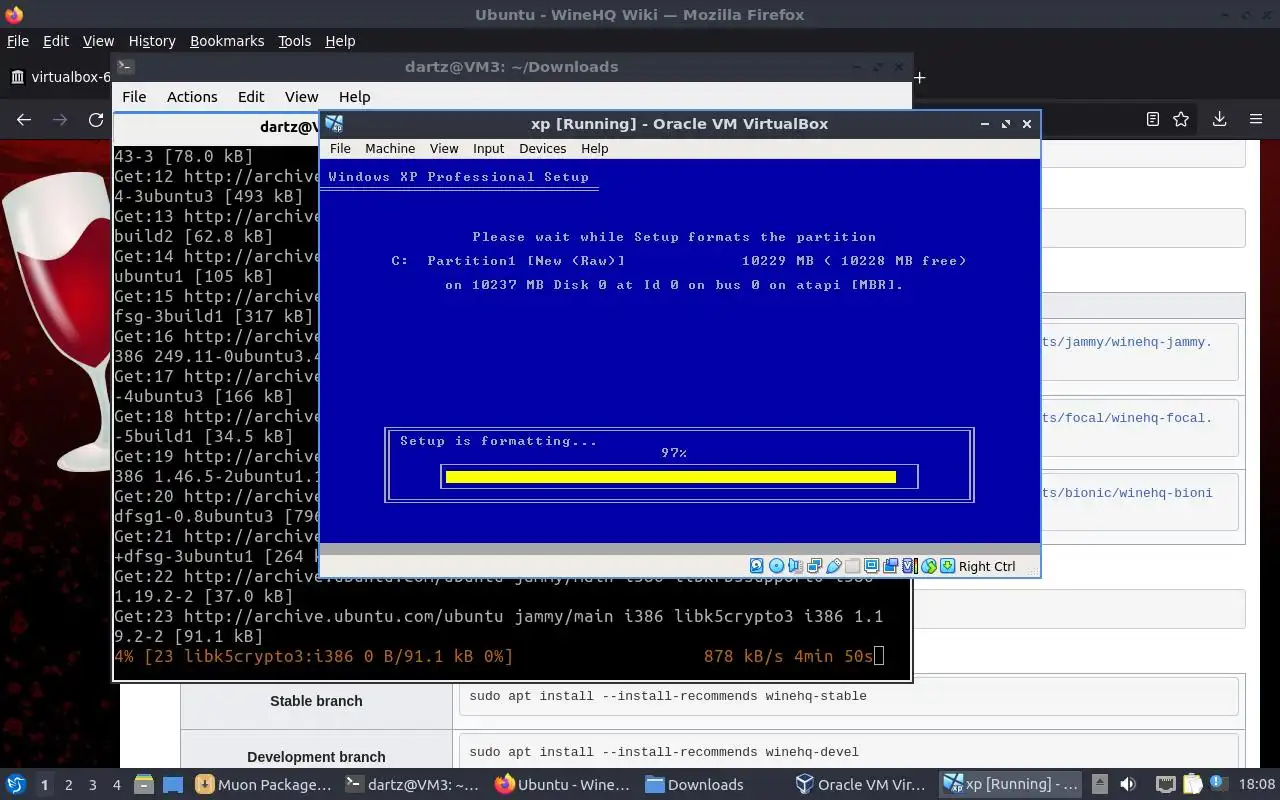
Task: Switch to Muon Package Manager taskbar entry
Action: pyautogui.click(x=264, y=785)
